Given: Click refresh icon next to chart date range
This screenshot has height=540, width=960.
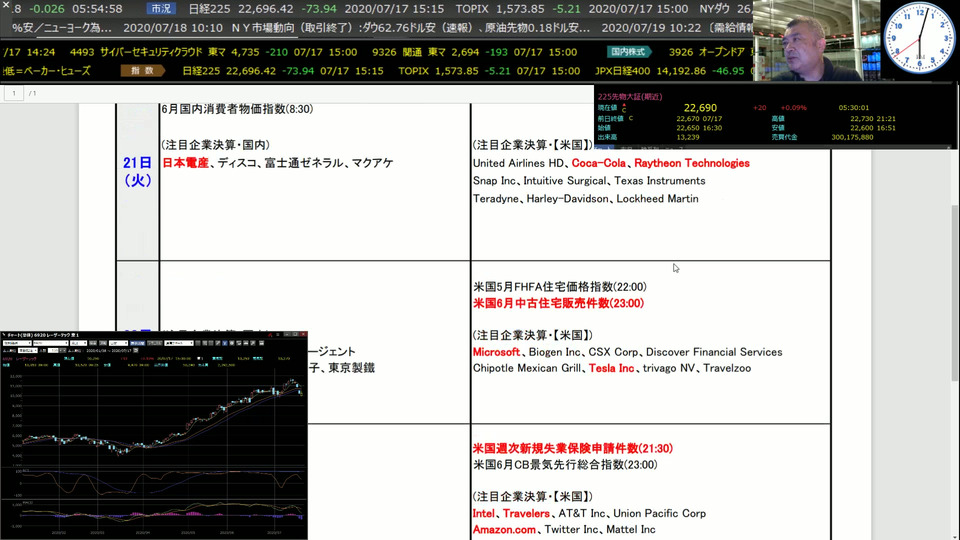Looking at the screenshot, I should (136, 350).
